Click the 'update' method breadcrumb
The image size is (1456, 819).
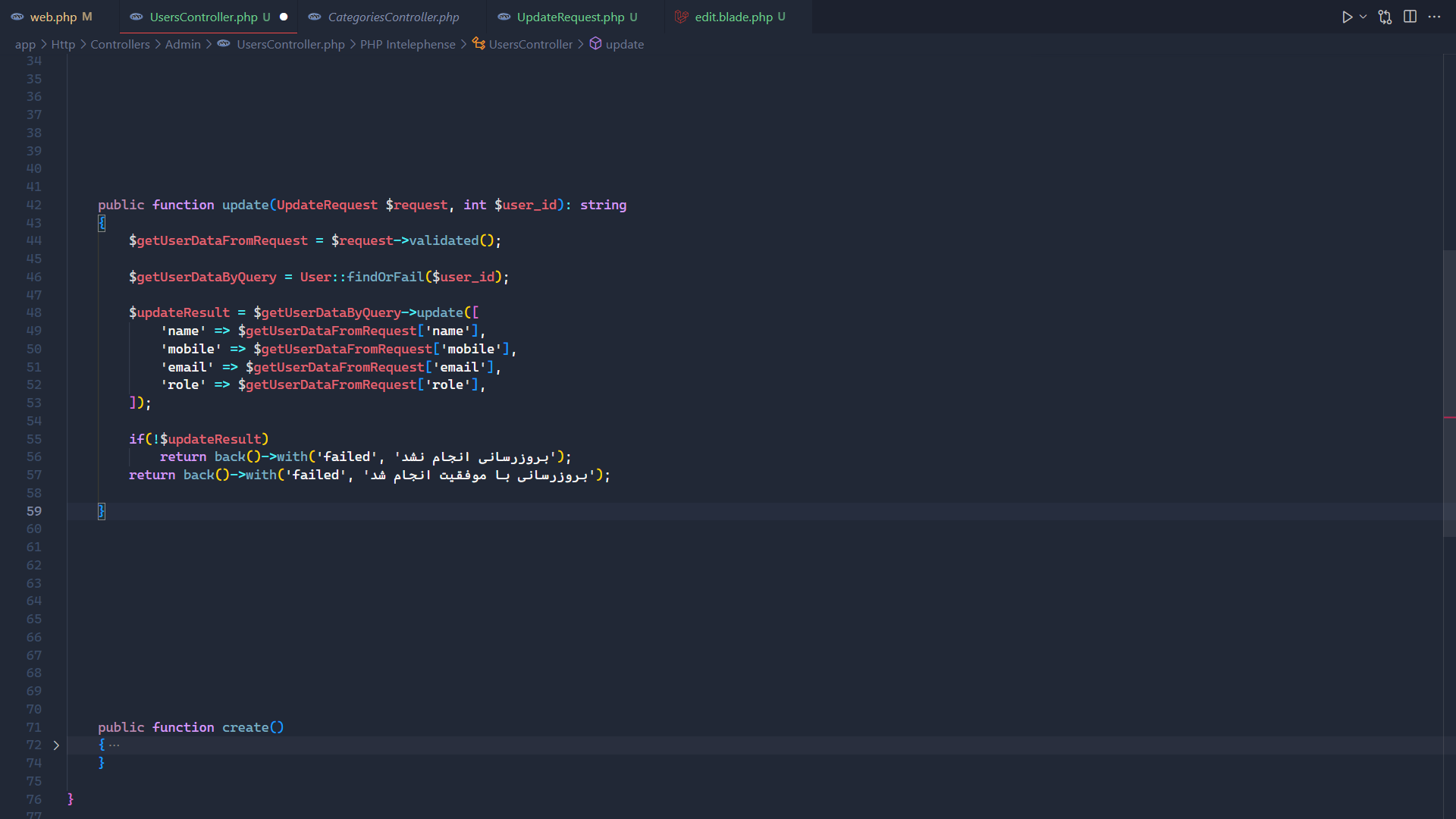pos(625,45)
